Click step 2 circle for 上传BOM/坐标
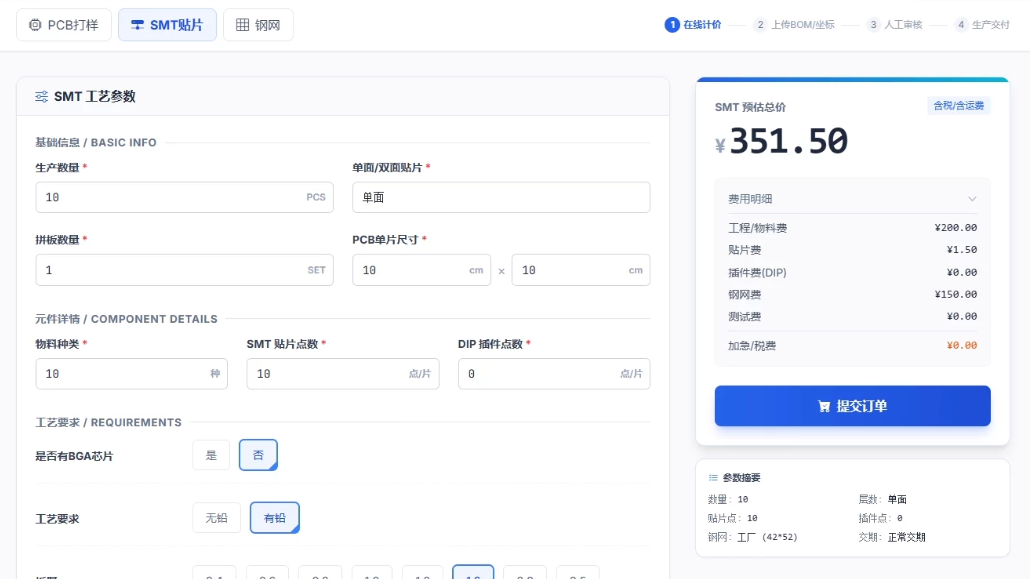Image resolution: width=1030 pixels, height=579 pixels. point(761,25)
